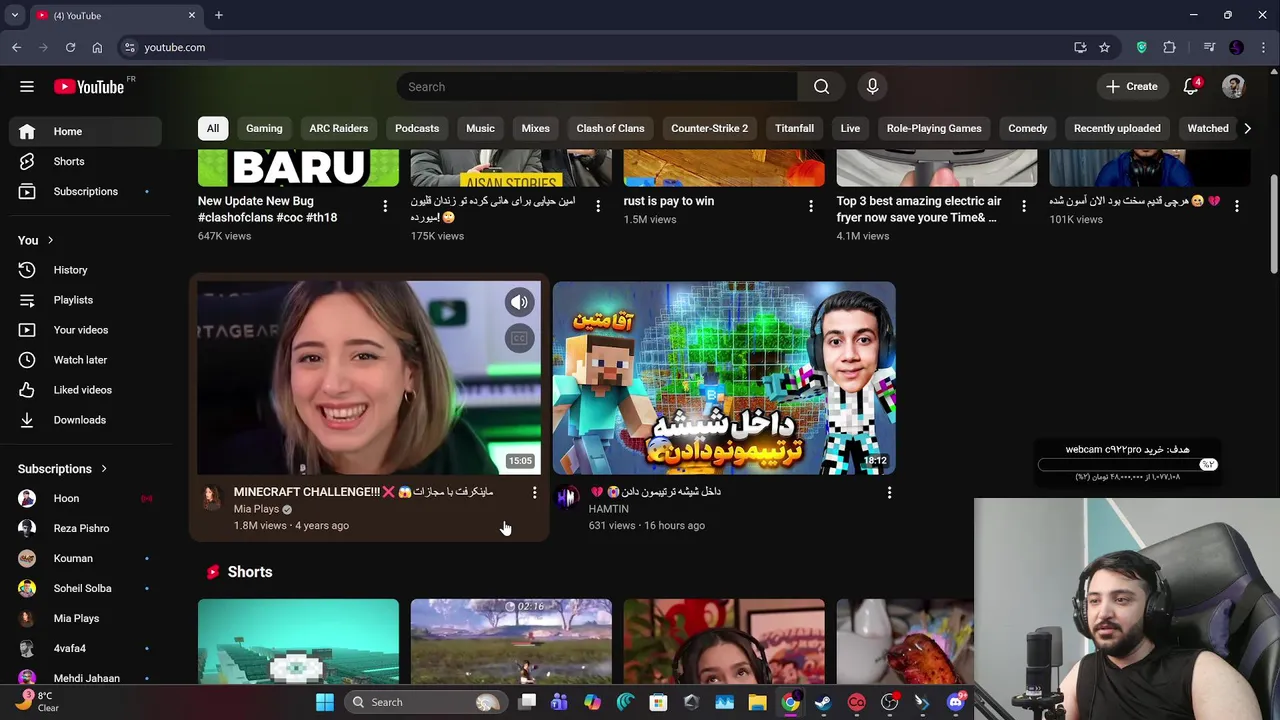Open options for rust is pay to win
The height and width of the screenshot is (720, 1280).
pos(811,206)
